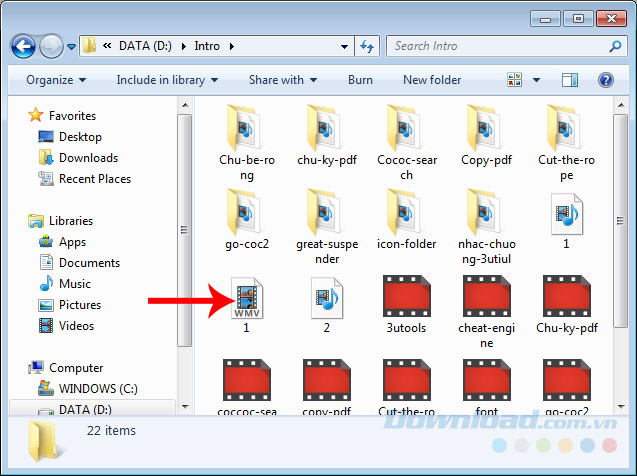
Task: Open the Organize dropdown menu
Action: [56, 80]
